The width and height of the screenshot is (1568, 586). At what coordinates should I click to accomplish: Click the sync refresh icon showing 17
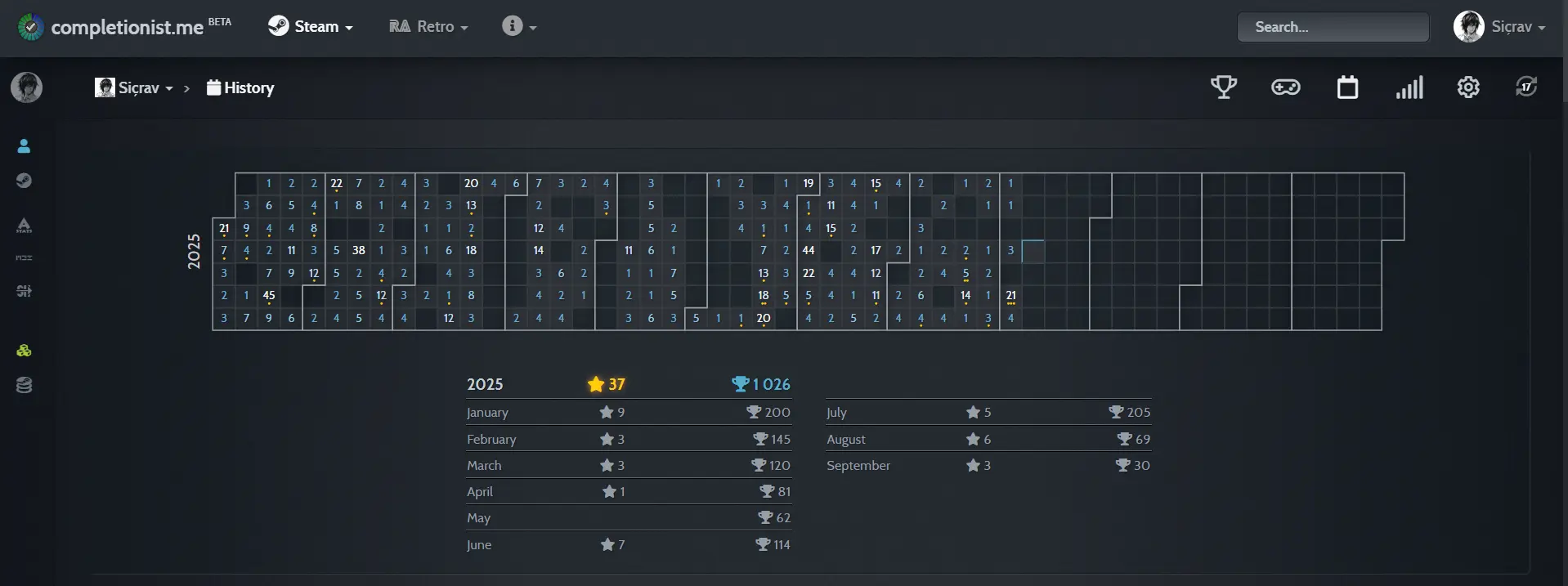(1525, 87)
